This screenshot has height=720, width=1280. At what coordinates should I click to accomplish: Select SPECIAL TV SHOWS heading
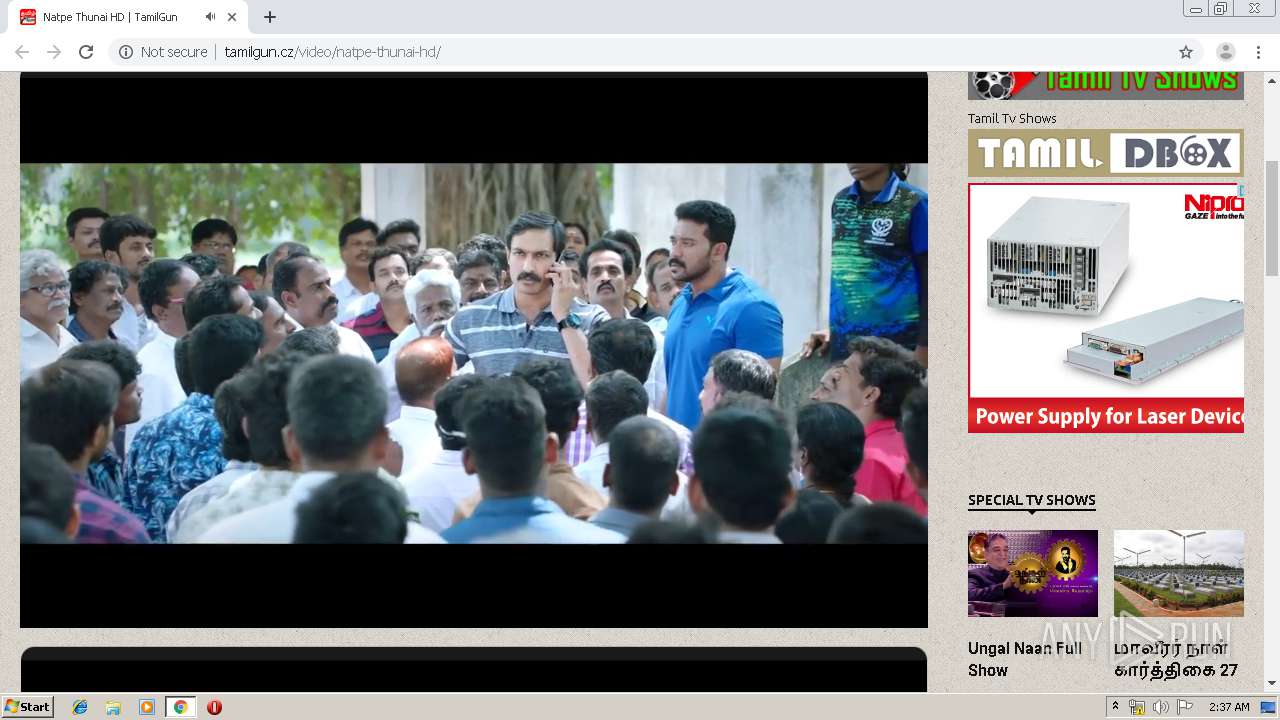[1032, 500]
